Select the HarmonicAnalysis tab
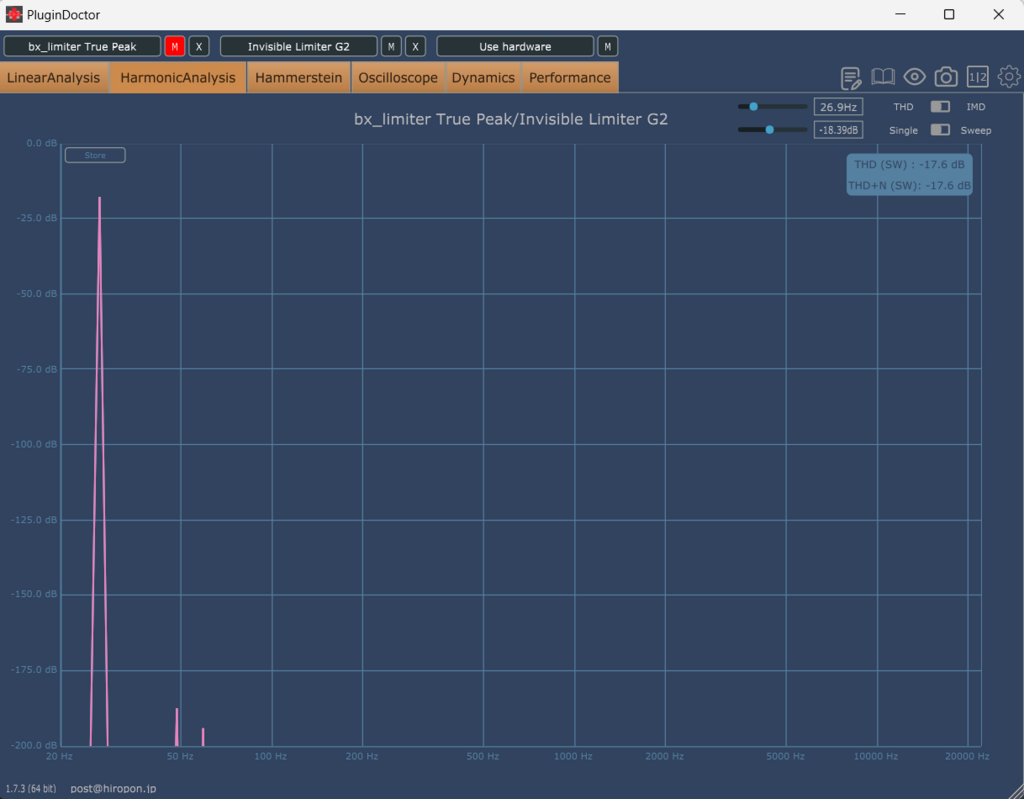Viewport: 1024px width, 799px height. coord(178,78)
